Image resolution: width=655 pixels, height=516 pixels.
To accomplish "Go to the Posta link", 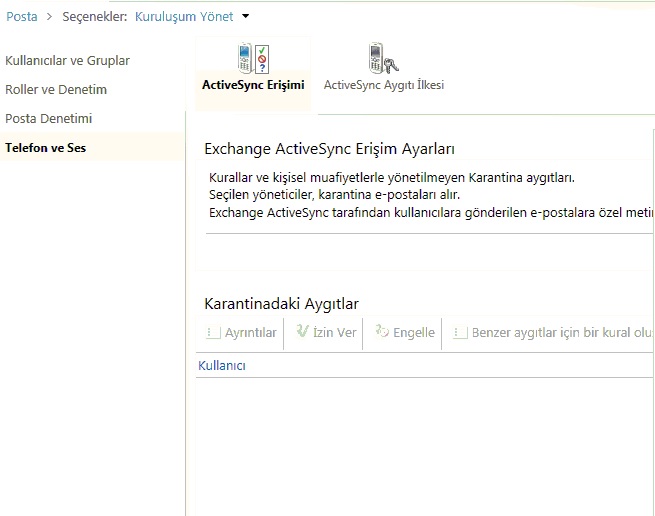I will [x=22, y=17].
